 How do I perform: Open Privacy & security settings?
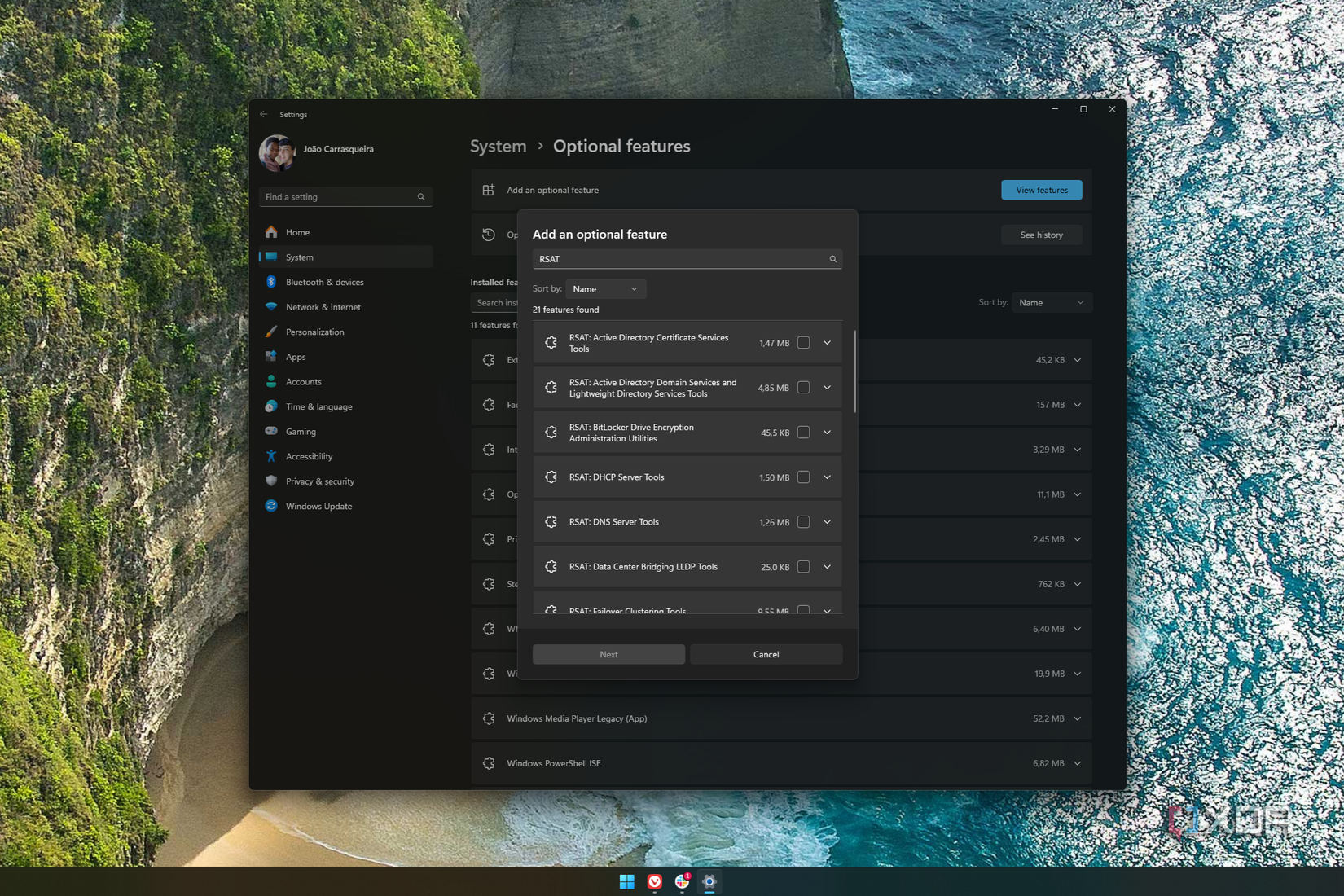[319, 481]
